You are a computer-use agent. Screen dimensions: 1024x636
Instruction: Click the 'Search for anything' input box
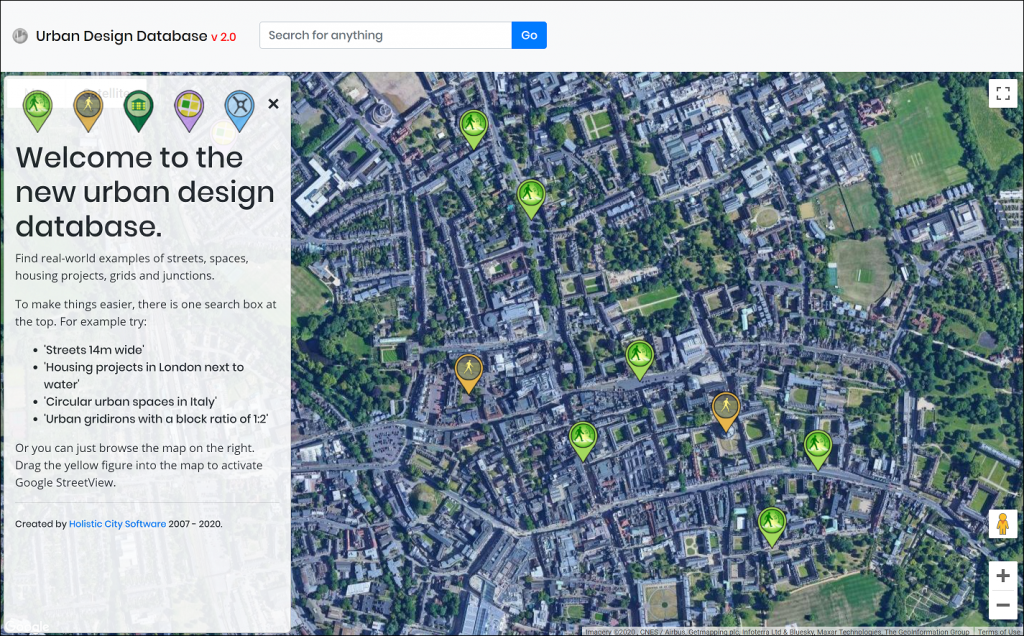coord(385,35)
